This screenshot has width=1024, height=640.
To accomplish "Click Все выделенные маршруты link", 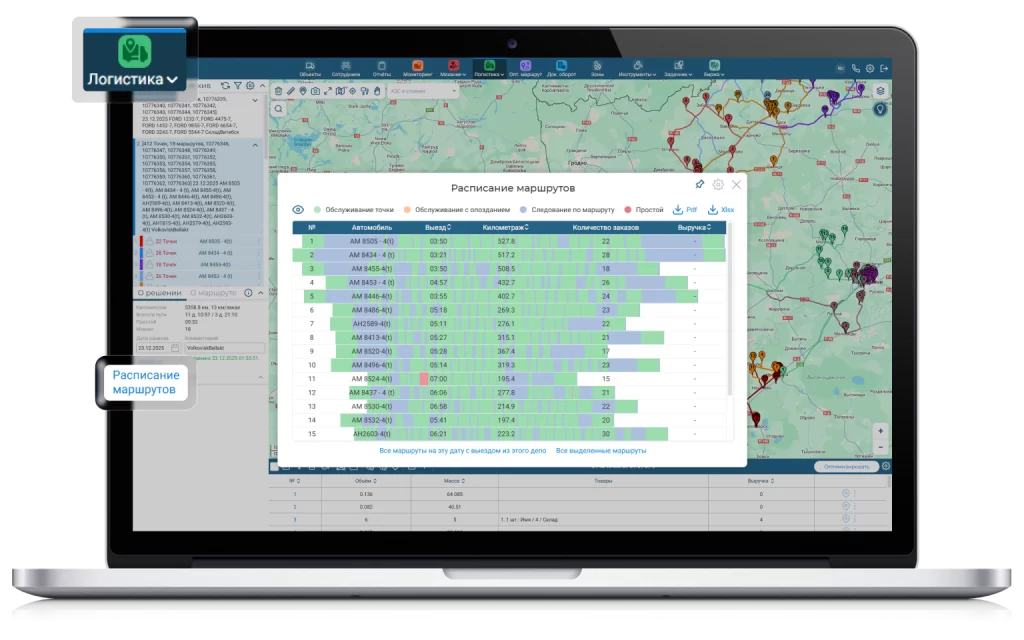I will click(x=601, y=451).
